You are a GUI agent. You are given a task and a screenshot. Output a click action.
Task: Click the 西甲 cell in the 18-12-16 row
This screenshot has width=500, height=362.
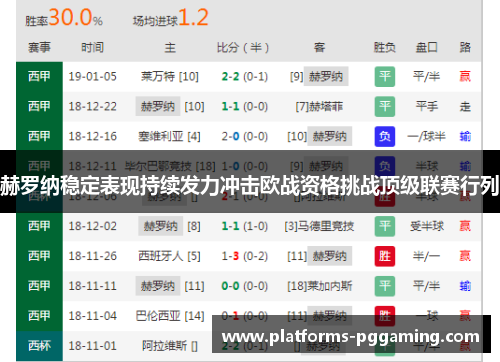[39, 136]
